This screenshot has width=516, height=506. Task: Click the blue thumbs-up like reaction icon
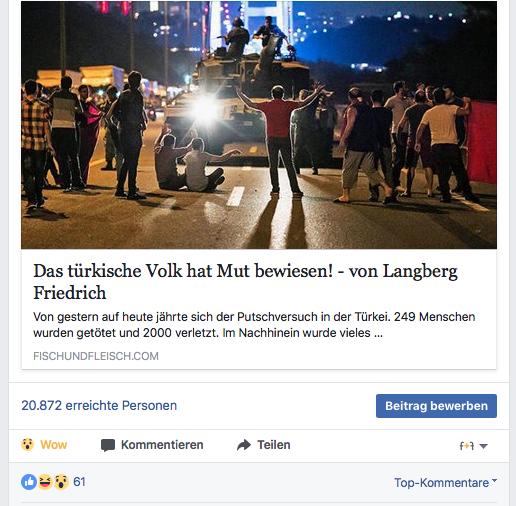[x=29, y=482]
